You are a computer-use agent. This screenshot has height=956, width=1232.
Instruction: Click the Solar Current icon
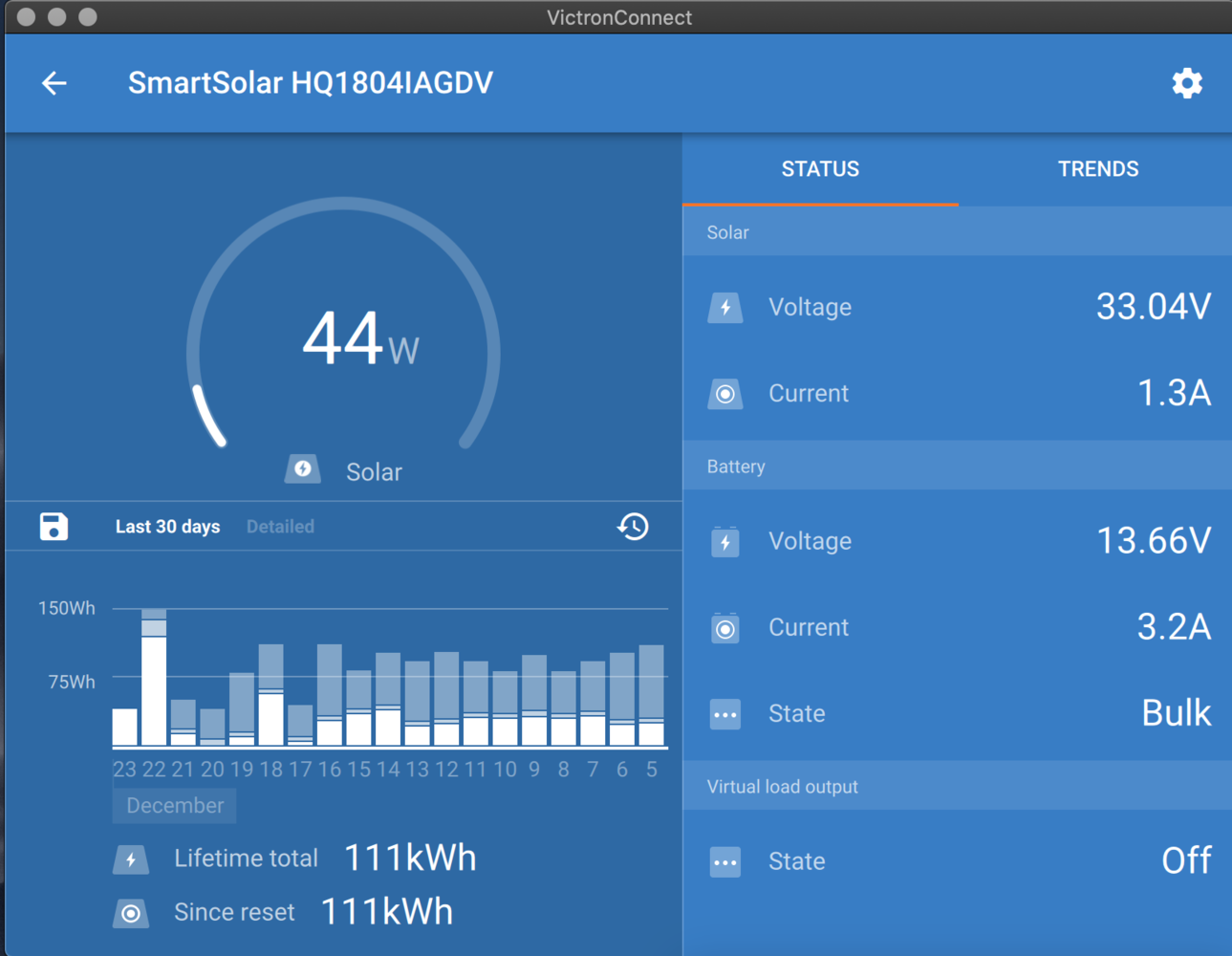725,394
